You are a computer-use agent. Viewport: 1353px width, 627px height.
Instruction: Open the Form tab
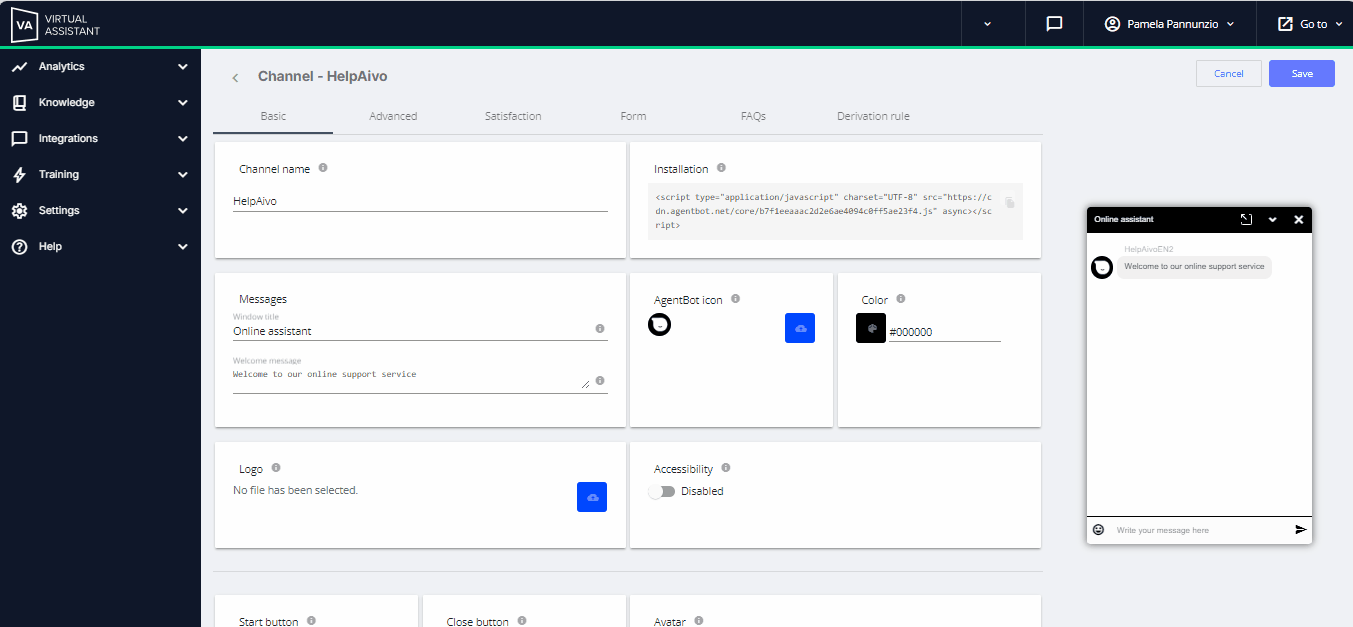[x=633, y=116]
